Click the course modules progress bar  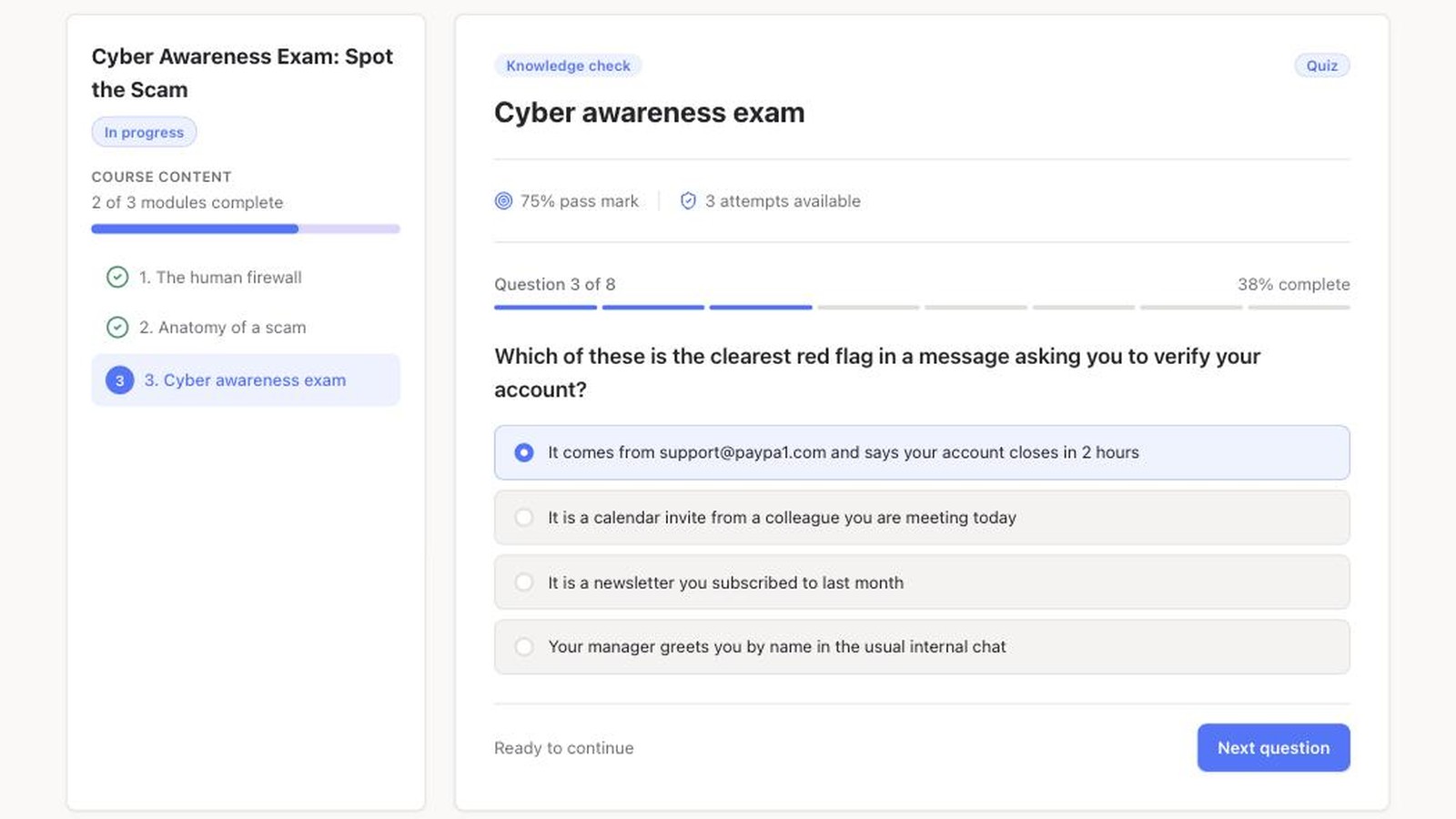246,229
